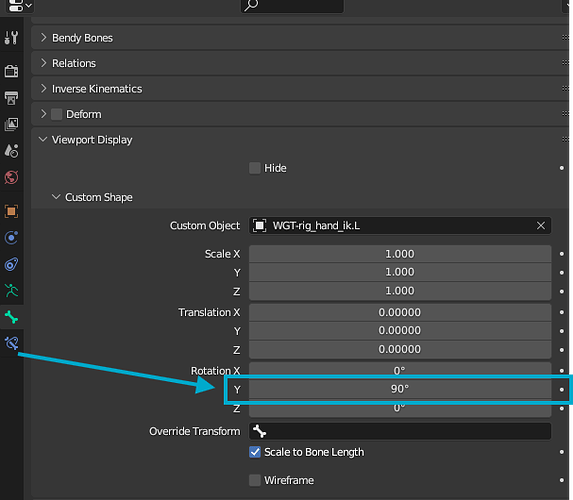This screenshot has height=500, width=573.
Task: Expand the Relations panel
Action: pyautogui.click(x=43, y=63)
